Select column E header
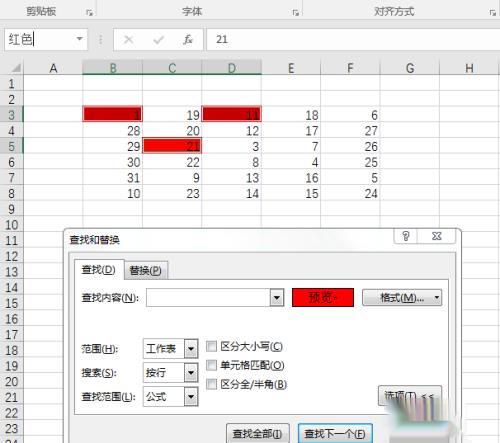Viewport: 500px width, 443px height. (x=291, y=68)
